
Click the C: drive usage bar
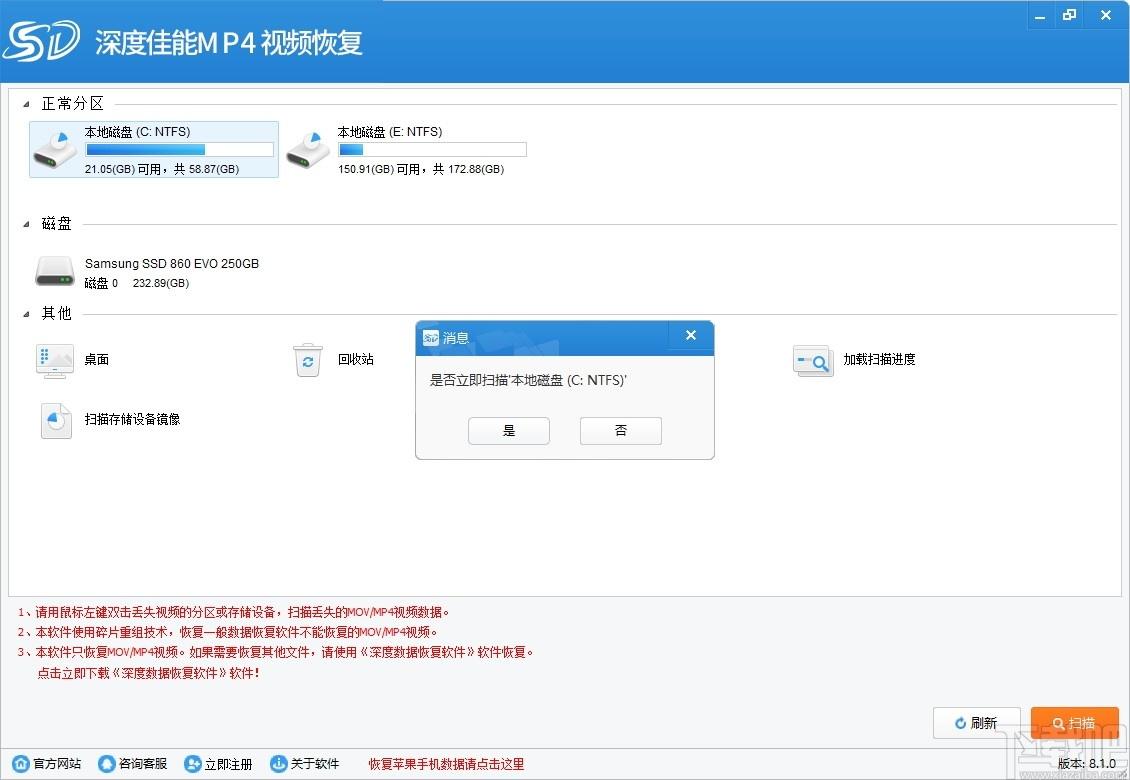tap(179, 149)
